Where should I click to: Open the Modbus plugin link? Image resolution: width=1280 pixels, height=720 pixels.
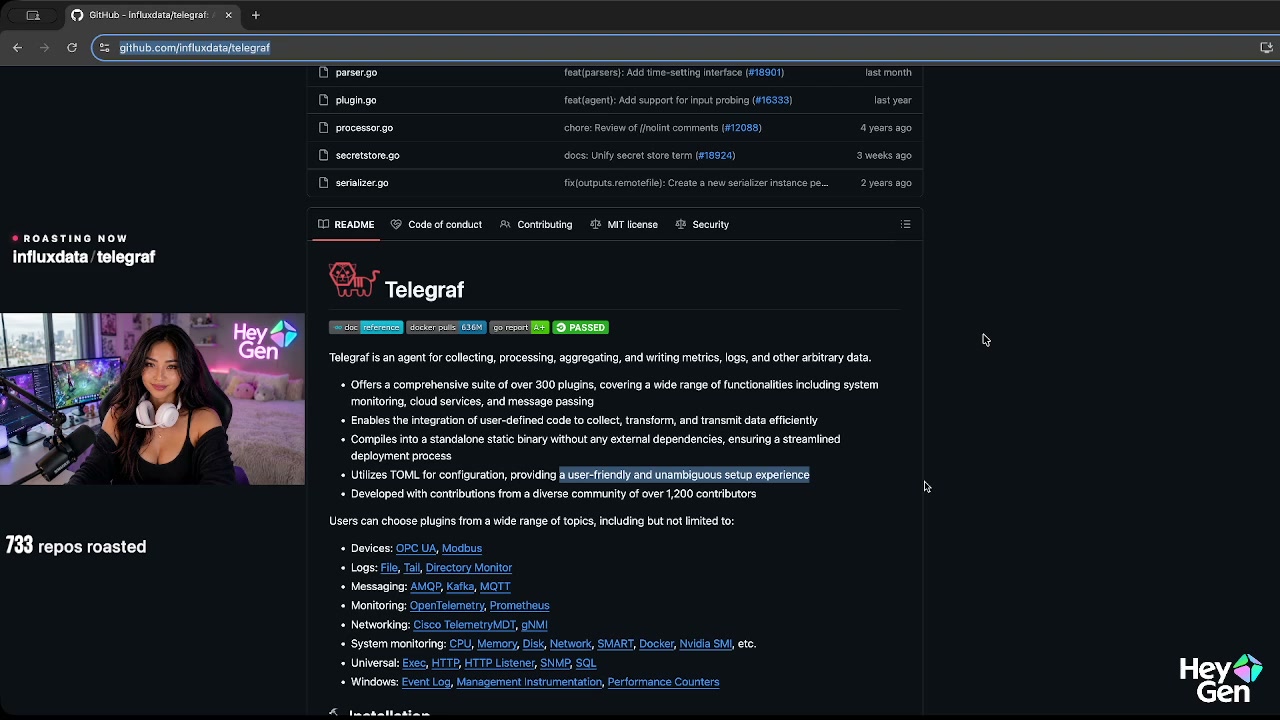pyautogui.click(x=462, y=548)
